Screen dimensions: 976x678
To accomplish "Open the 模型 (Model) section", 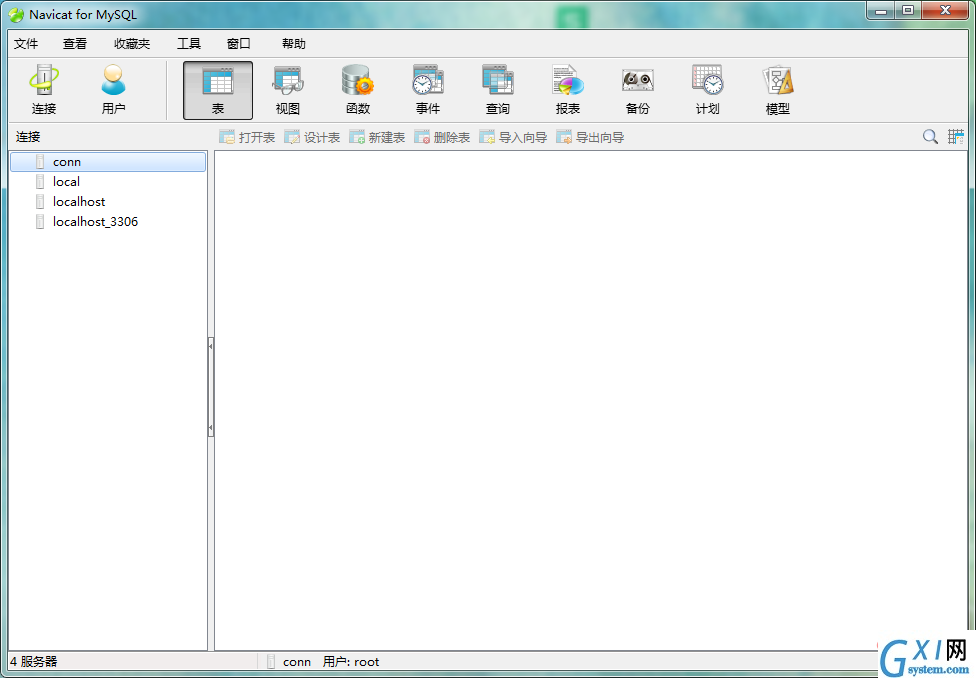I will pos(777,90).
